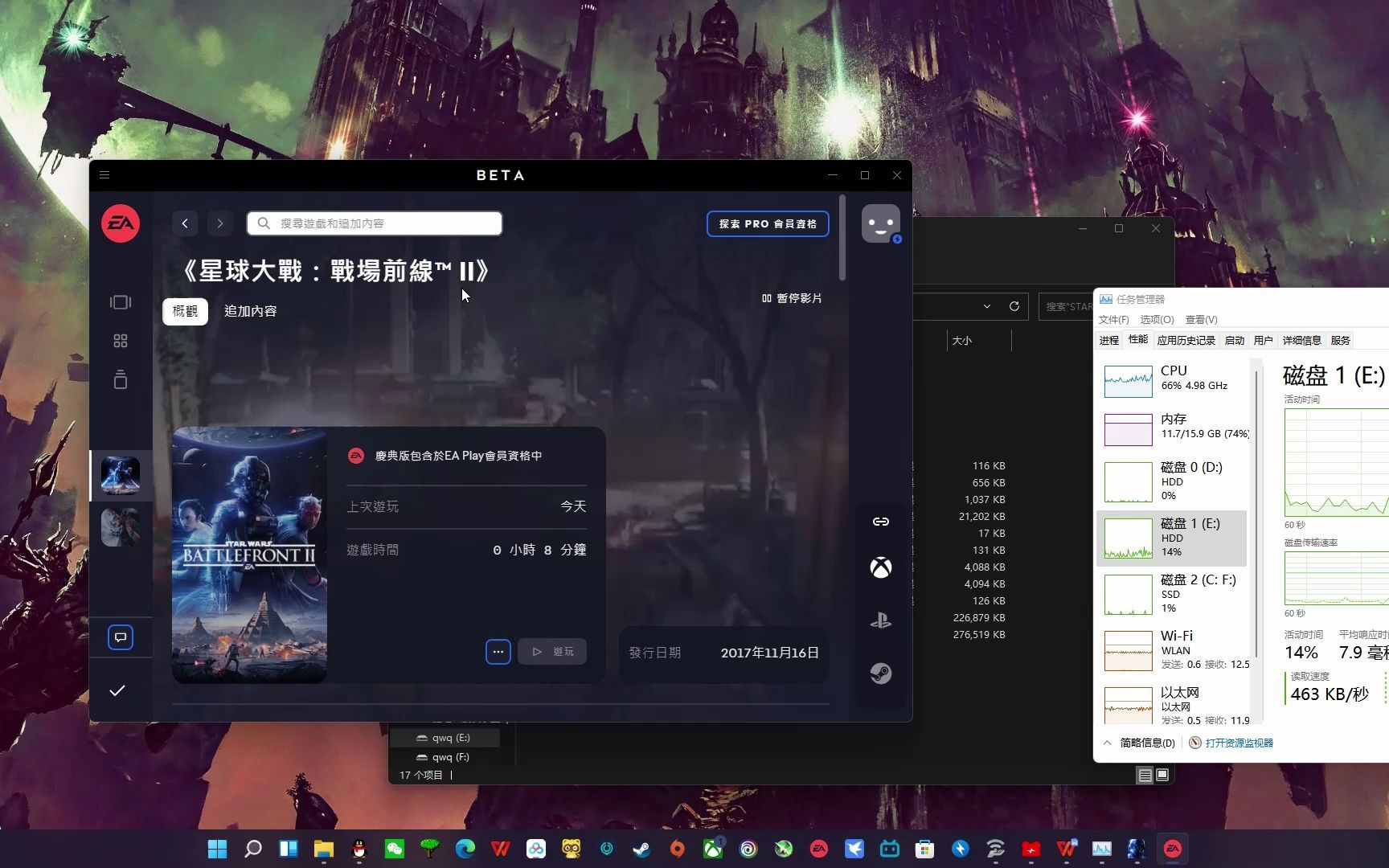
Task: Switch to the 追加內容 tab
Action: click(x=250, y=311)
